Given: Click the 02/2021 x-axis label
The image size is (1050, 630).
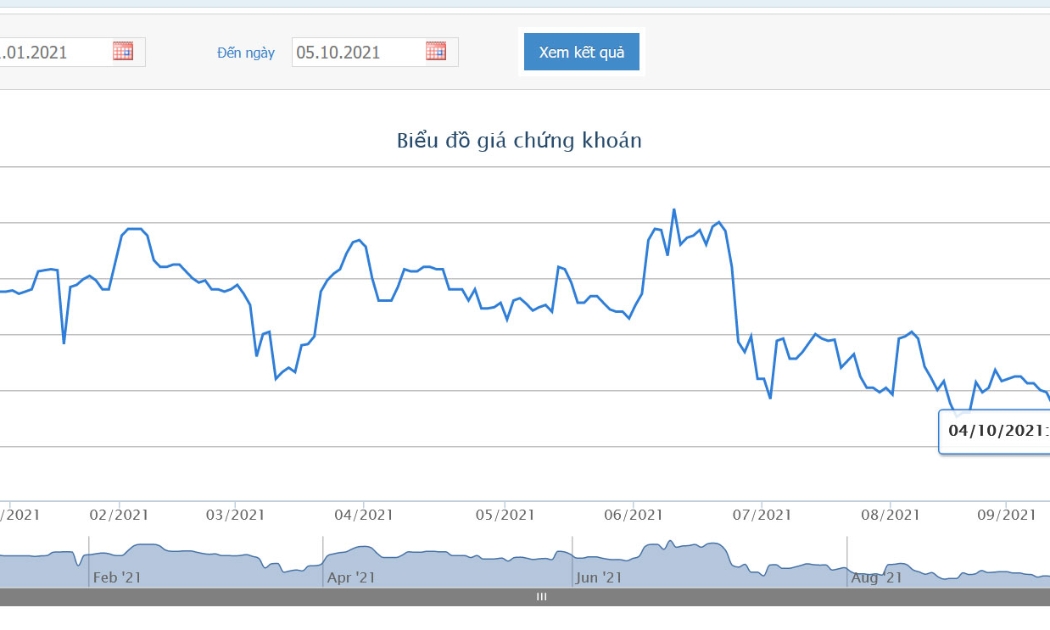Looking at the screenshot, I should [x=119, y=515].
